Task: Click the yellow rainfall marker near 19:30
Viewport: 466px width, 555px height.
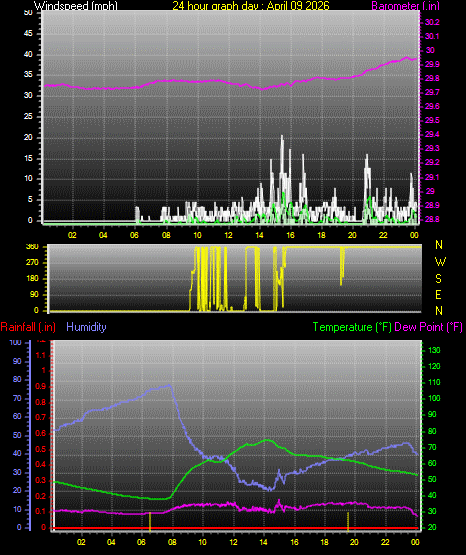Action: point(348,521)
